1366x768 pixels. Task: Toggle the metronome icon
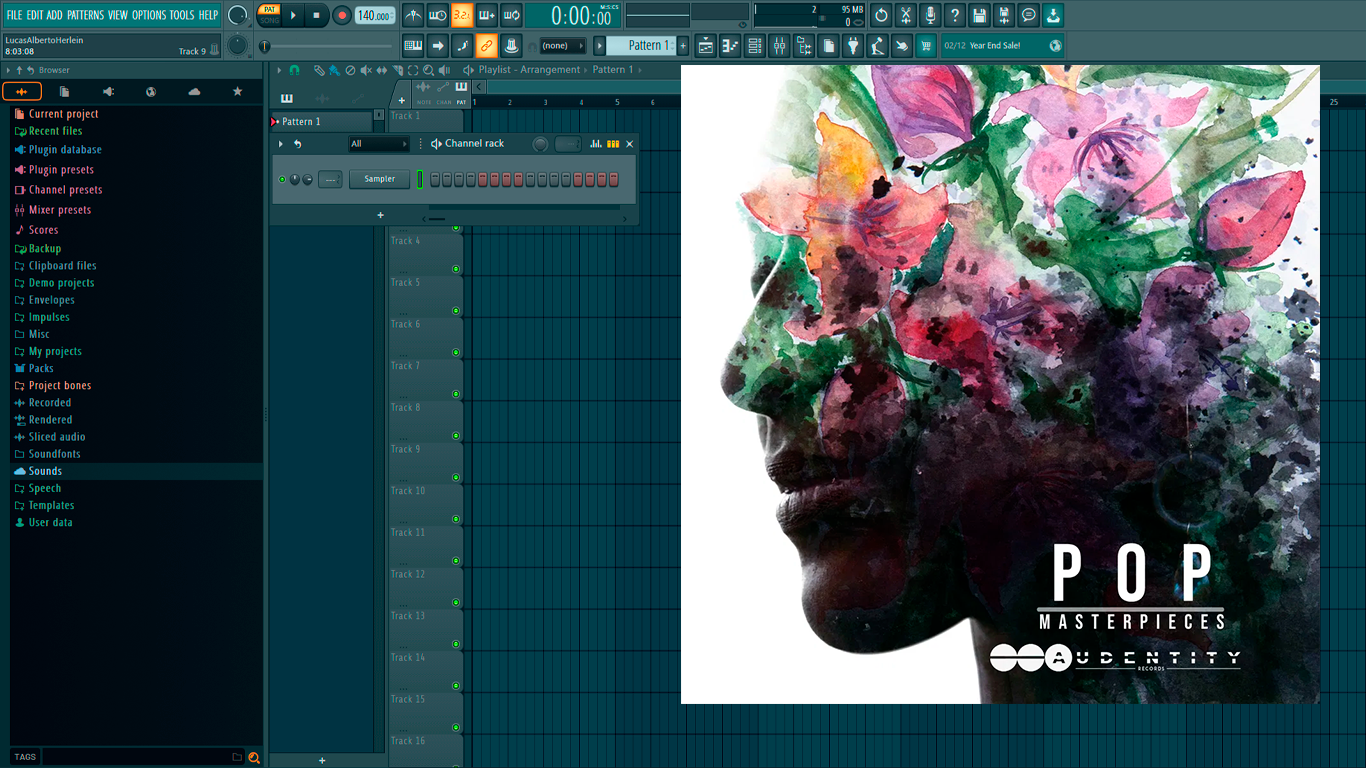tap(413, 15)
